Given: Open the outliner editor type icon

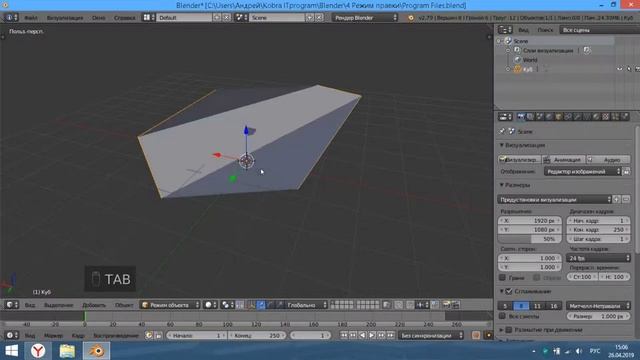Looking at the screenshot, I should [x=505, y=30].
